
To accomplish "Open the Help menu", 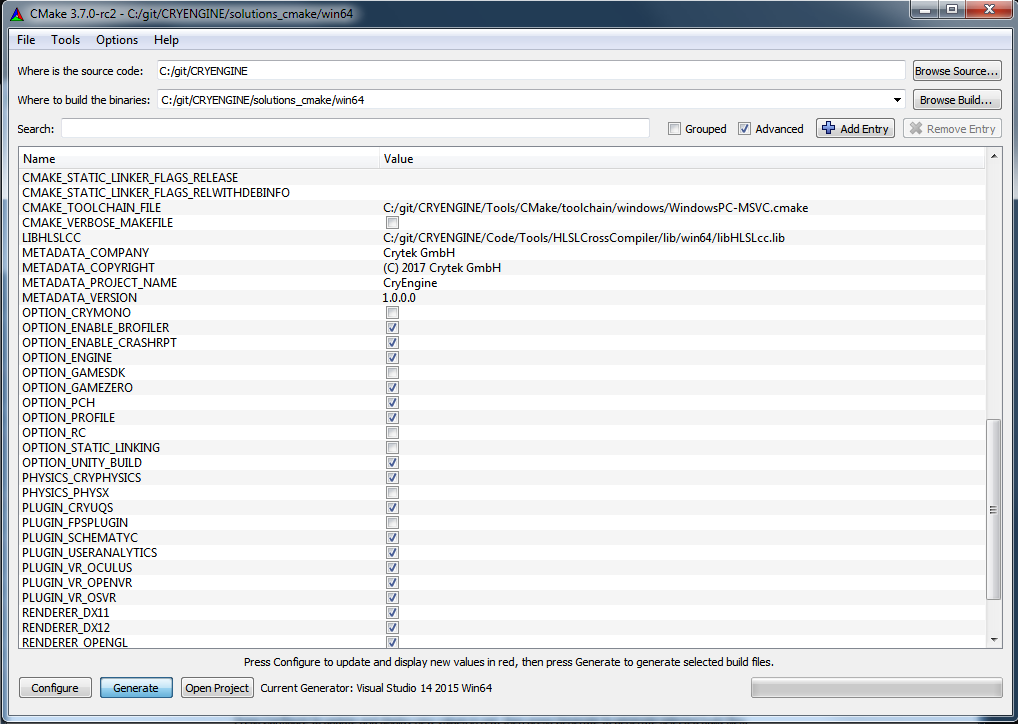I will click(166, 40).
